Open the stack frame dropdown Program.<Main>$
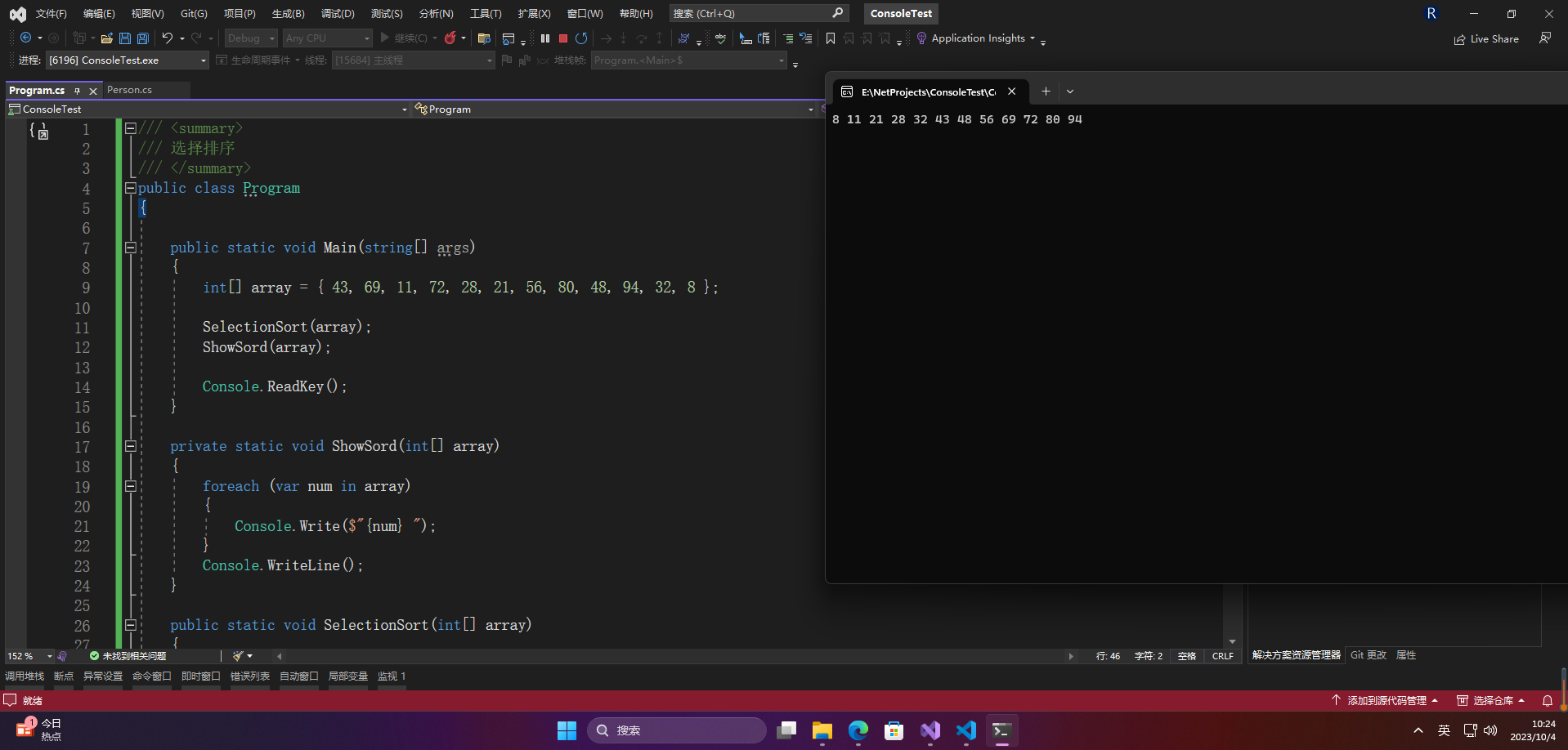The image size is (1568, 750). coord(689,60)
